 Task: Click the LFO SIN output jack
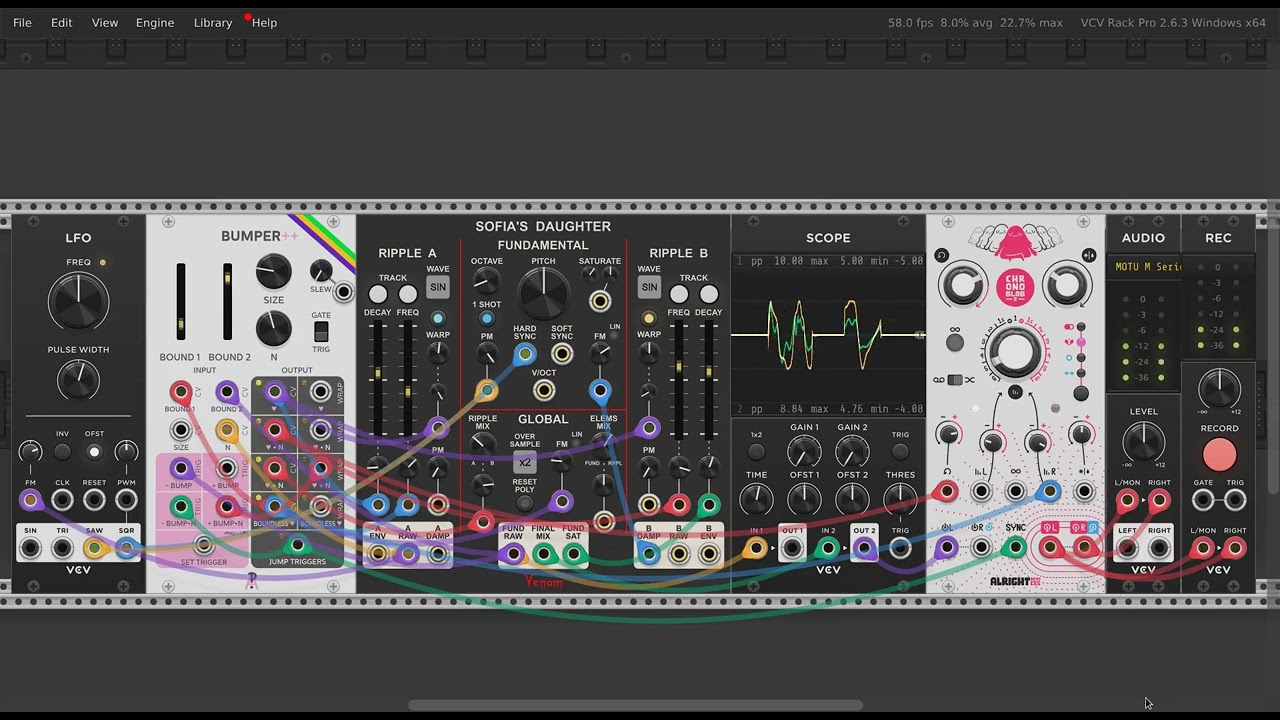click(x=30, y=548)
